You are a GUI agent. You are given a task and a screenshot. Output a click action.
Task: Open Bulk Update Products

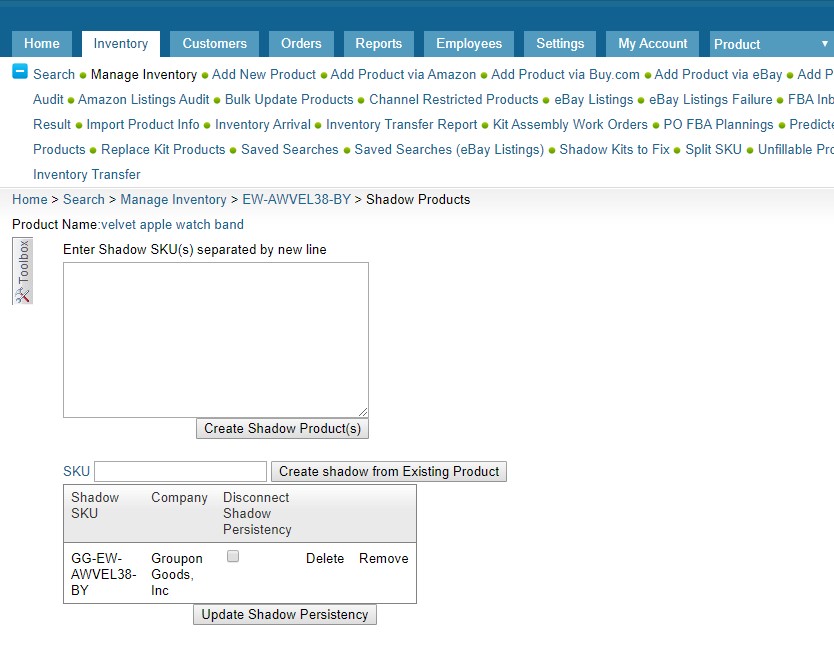[289, 99]
